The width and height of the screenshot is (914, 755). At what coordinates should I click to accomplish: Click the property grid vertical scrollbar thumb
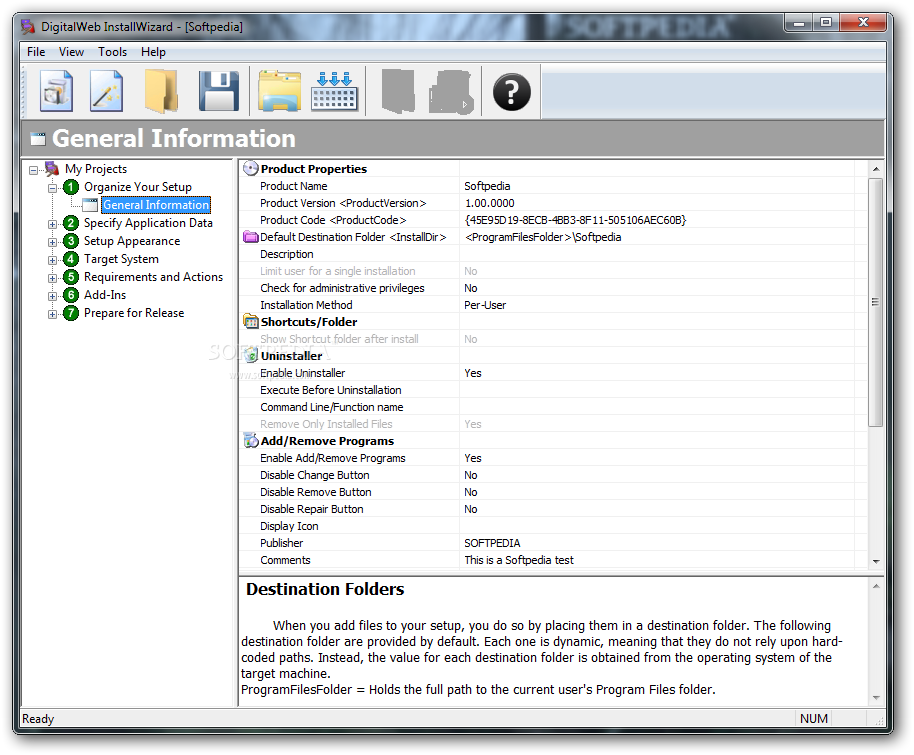click(x=876, y=302)
